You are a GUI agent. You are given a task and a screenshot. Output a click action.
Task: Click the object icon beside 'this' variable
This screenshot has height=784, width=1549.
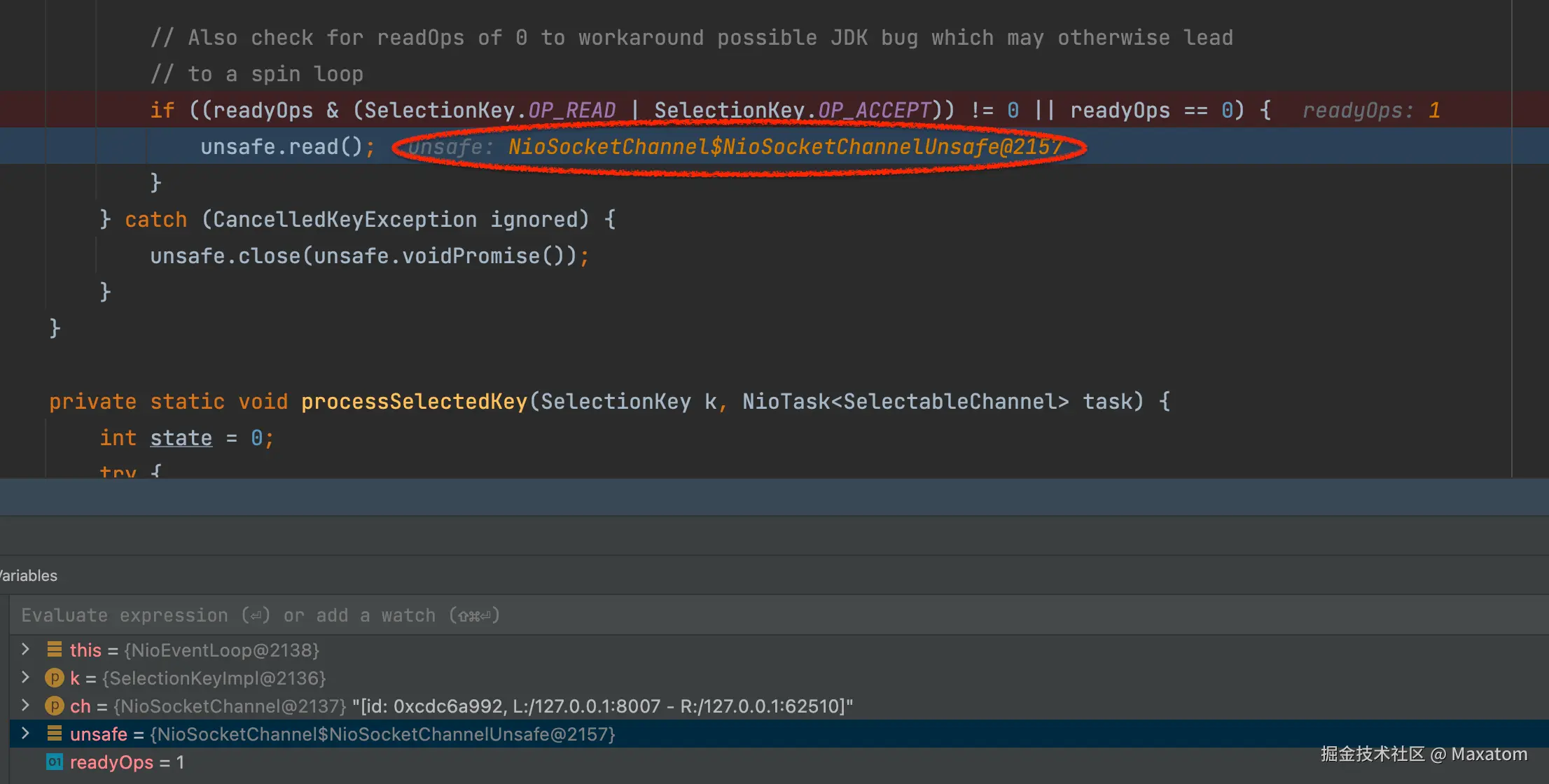point(54,650)
